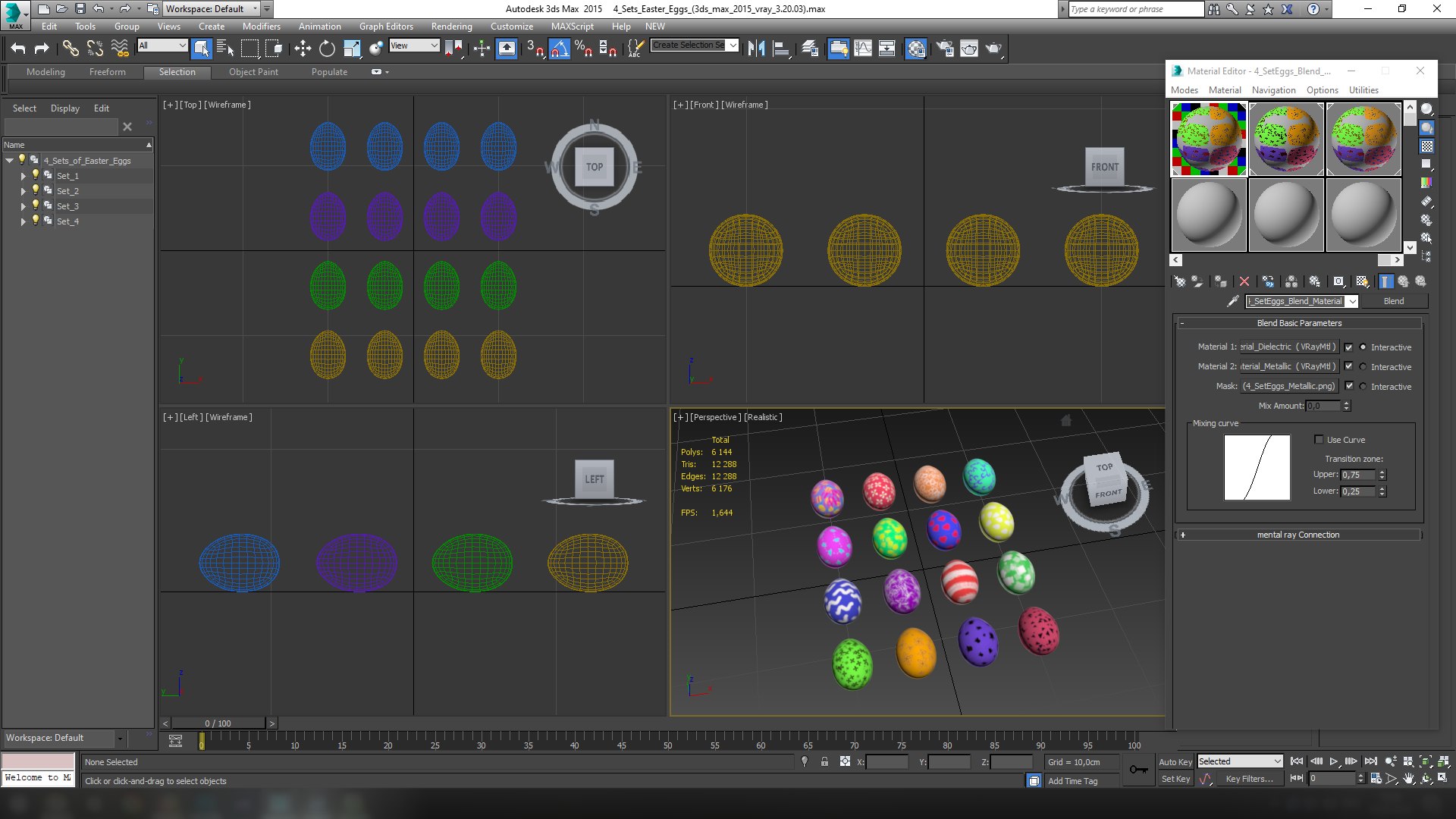This screenshot has height=819, width=1456.
Task: Select Interactive radio for Material 2
Action: pyautogui.click(x=1363, y=367)
